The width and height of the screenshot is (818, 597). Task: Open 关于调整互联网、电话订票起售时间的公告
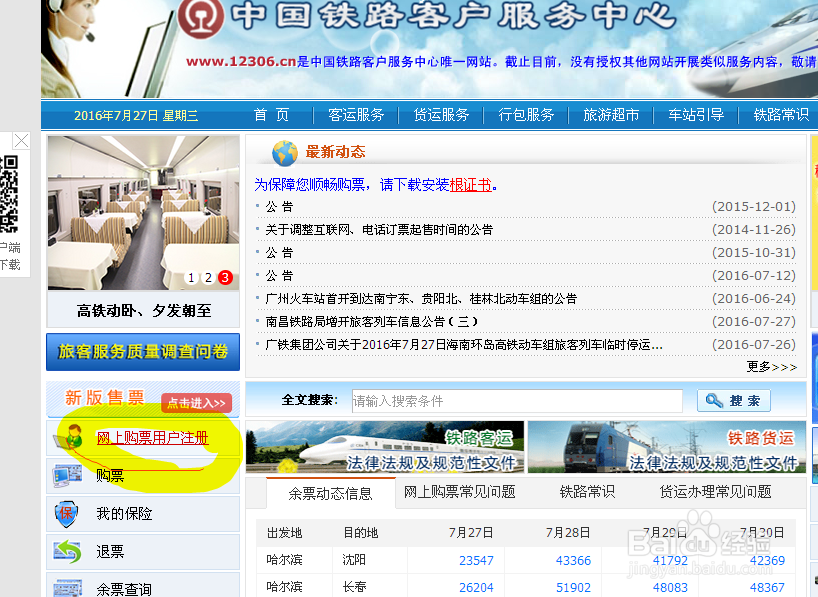379,230
